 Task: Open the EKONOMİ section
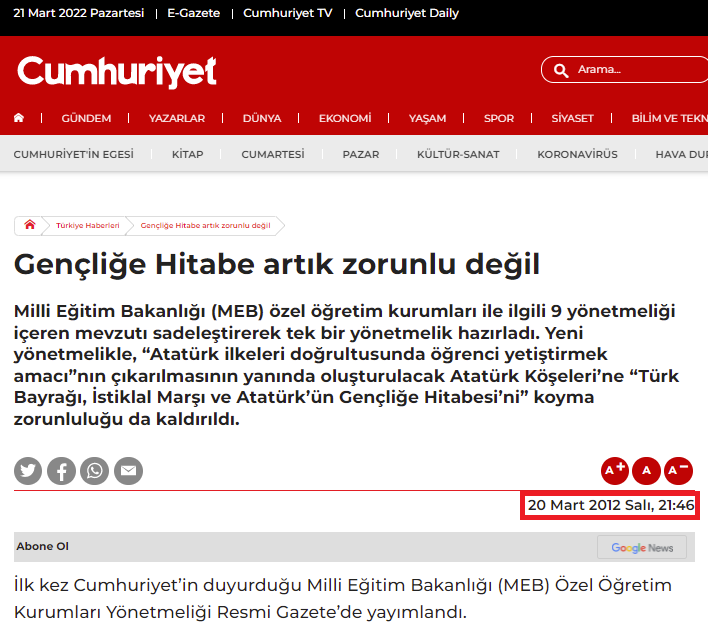345,118
